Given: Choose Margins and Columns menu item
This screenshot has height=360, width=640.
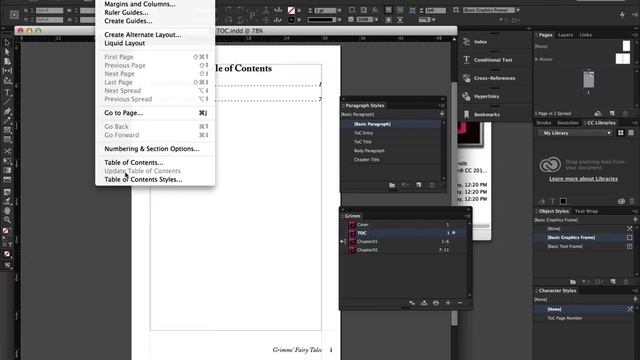Looking at the screenshot, I should tap(140, 4).
